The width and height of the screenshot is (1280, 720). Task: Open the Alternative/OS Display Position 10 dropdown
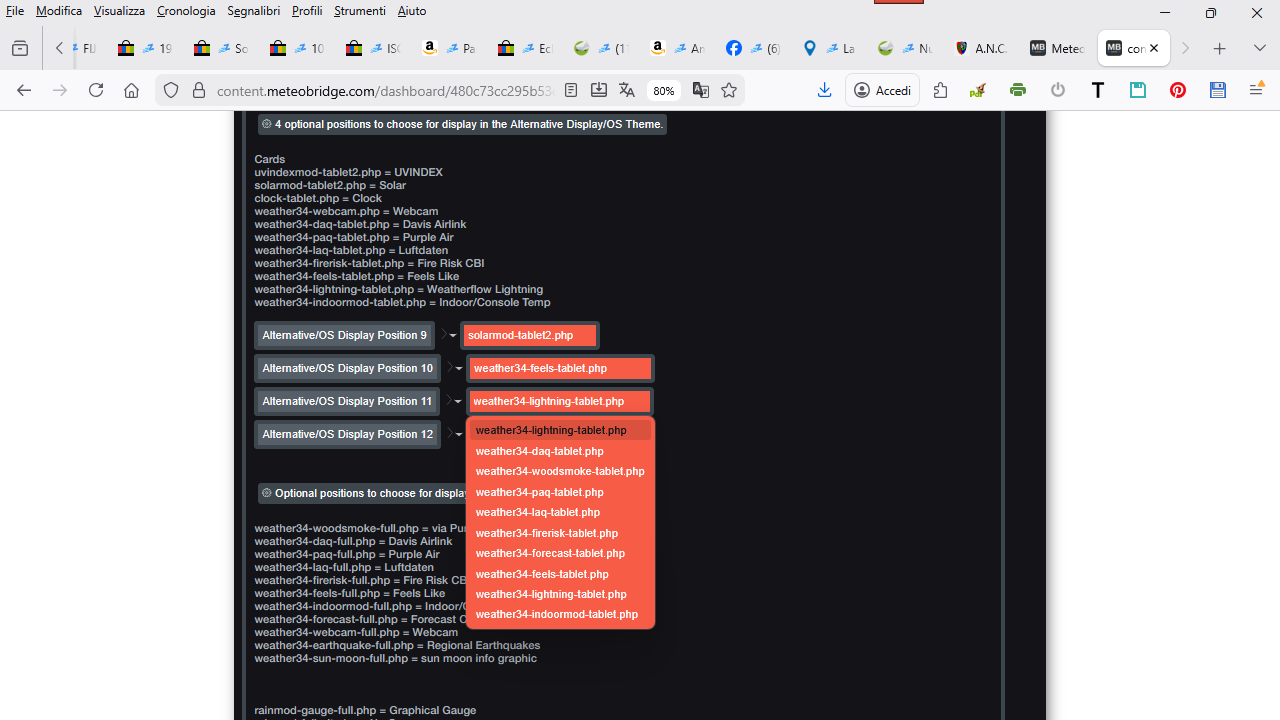[x=457, y=368]
